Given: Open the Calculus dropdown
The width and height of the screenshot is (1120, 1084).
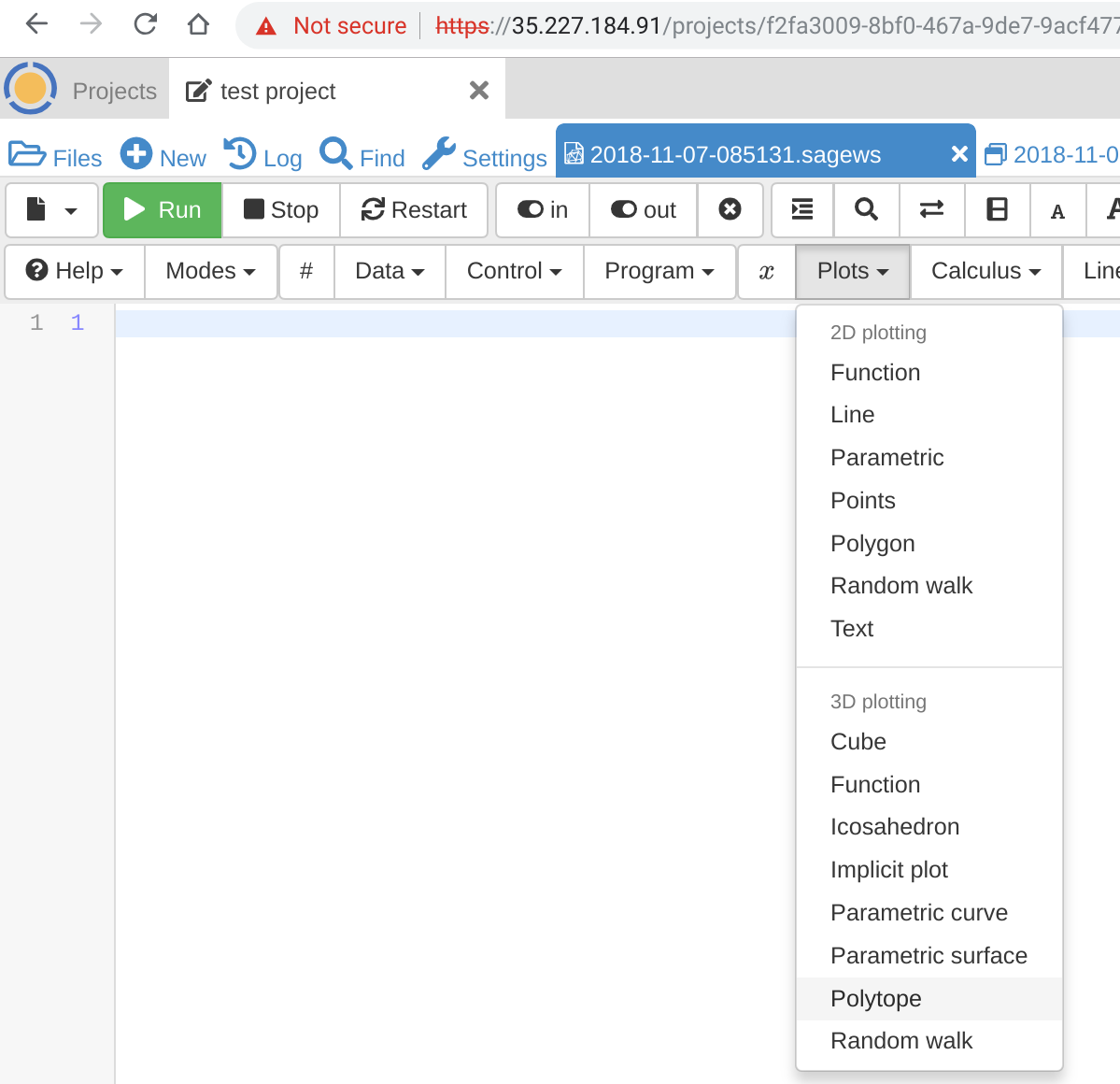Looking at the screenshot, I should 985,271.
